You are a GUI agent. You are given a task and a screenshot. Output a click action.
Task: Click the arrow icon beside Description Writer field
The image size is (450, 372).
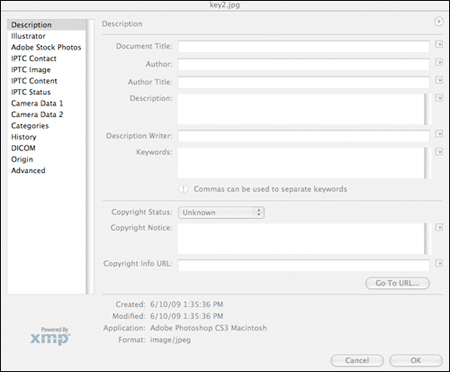pos(439,134)
